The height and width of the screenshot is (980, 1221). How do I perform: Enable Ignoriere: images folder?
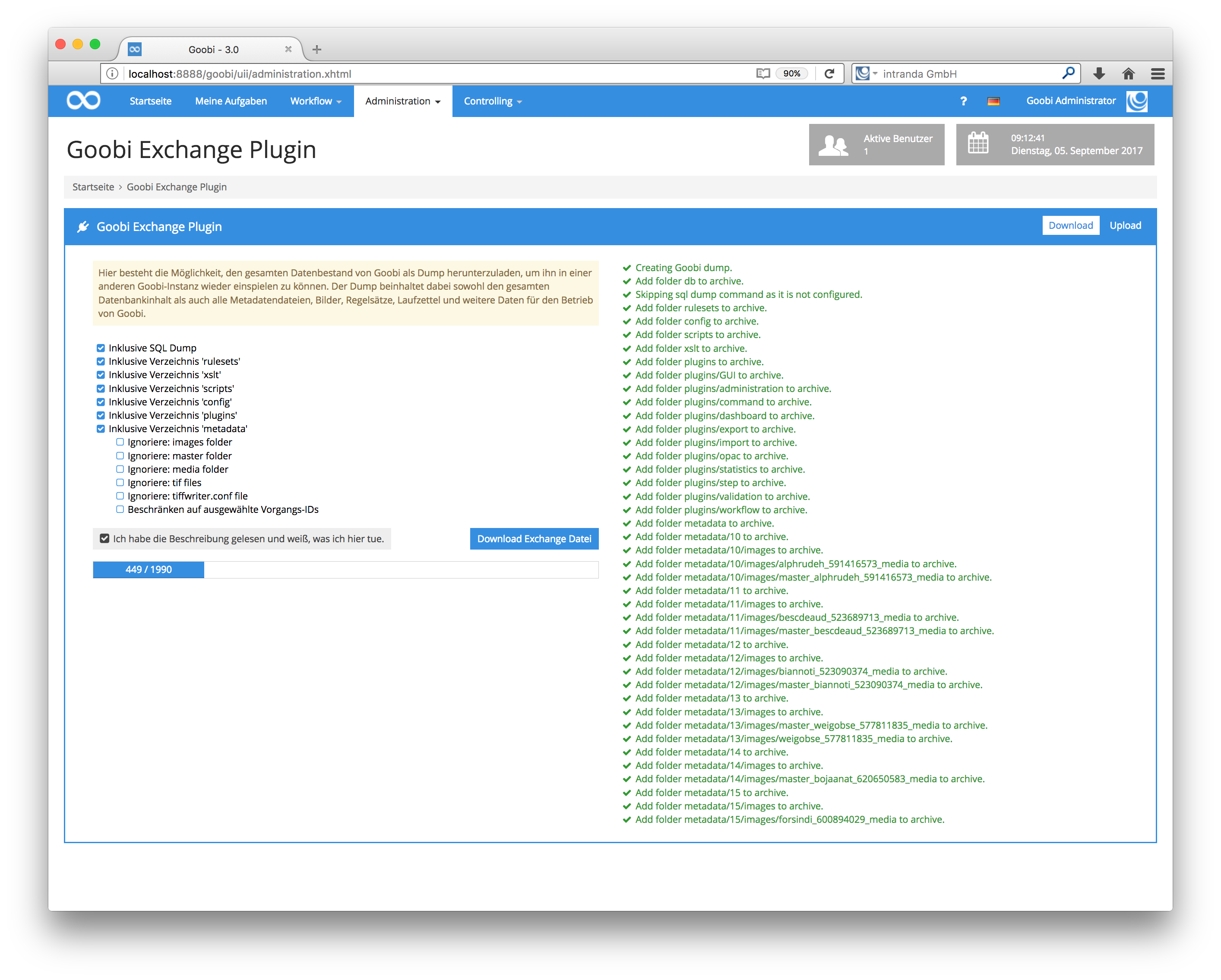click(x=120, y=442)
